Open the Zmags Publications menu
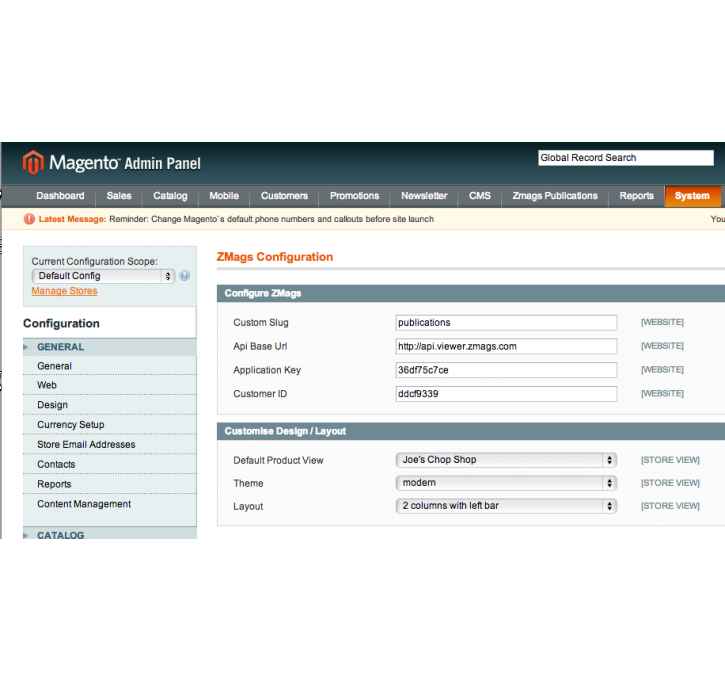 [555, 196]
